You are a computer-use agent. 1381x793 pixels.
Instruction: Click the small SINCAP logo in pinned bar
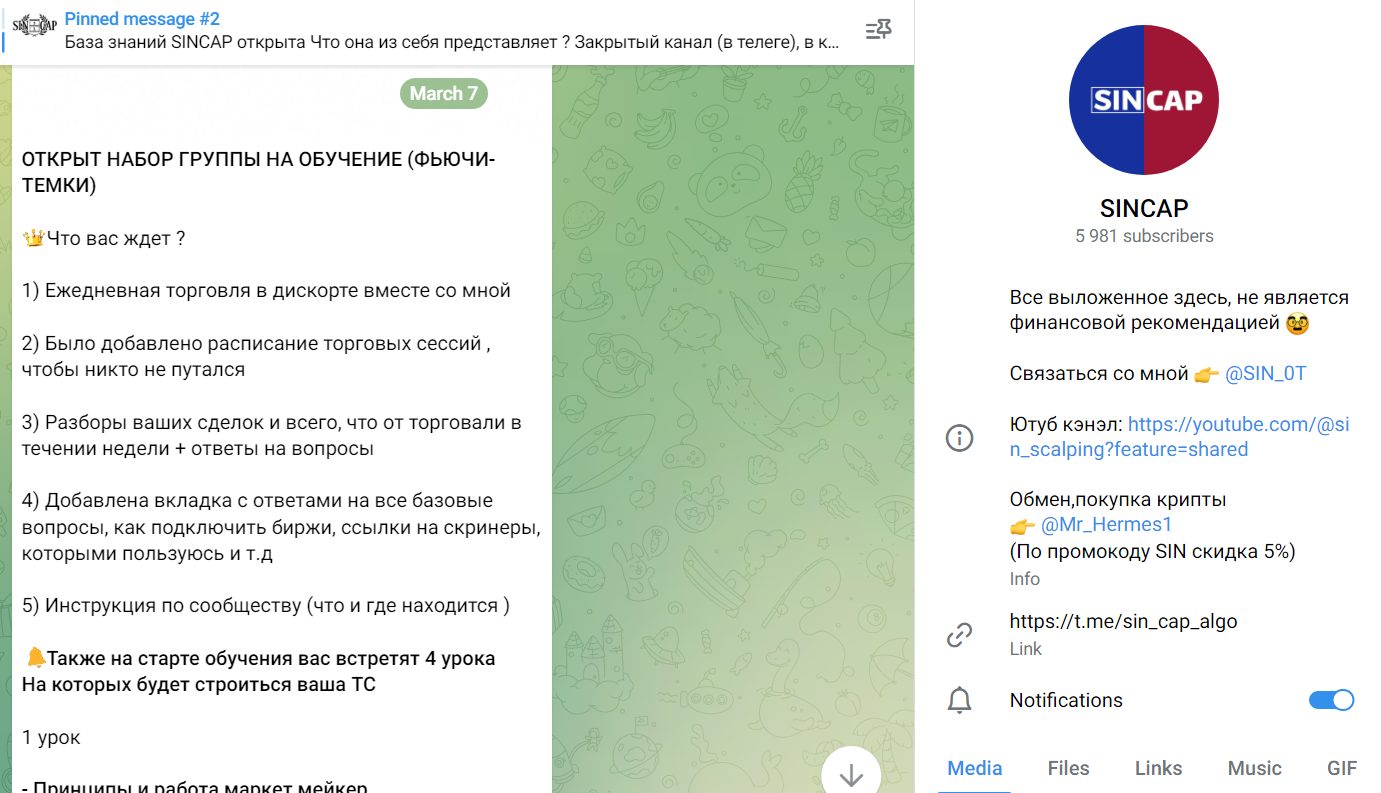tap(35, 25)
